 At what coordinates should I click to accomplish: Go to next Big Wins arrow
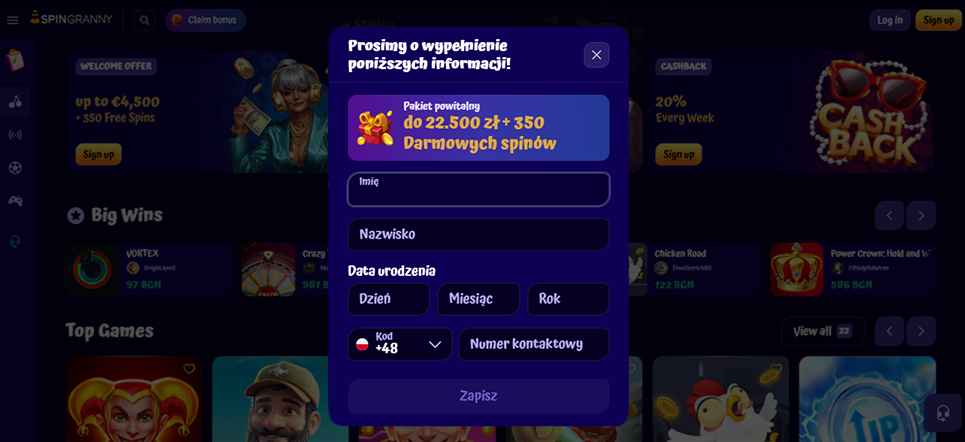coord(921,215)
